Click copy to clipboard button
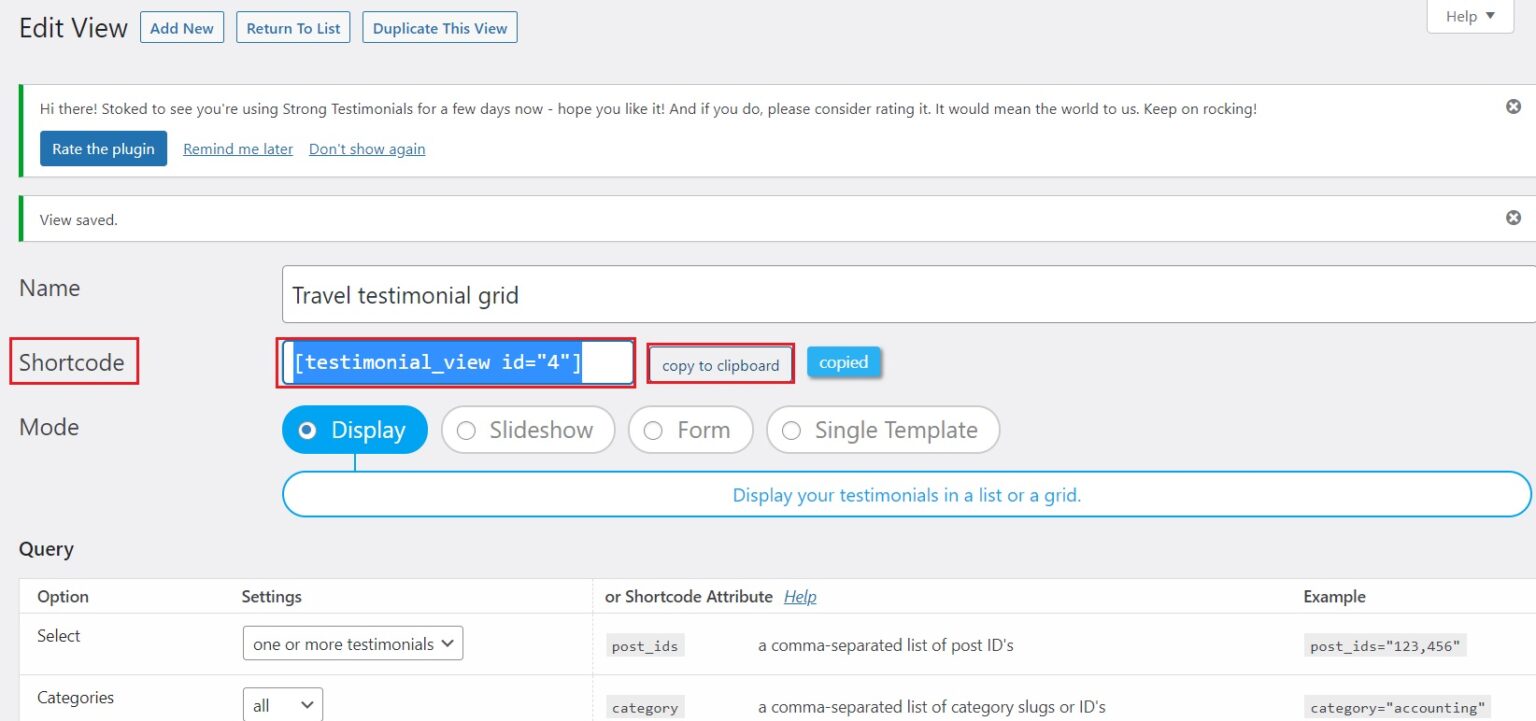1536x721 pixels. (720, 365)
